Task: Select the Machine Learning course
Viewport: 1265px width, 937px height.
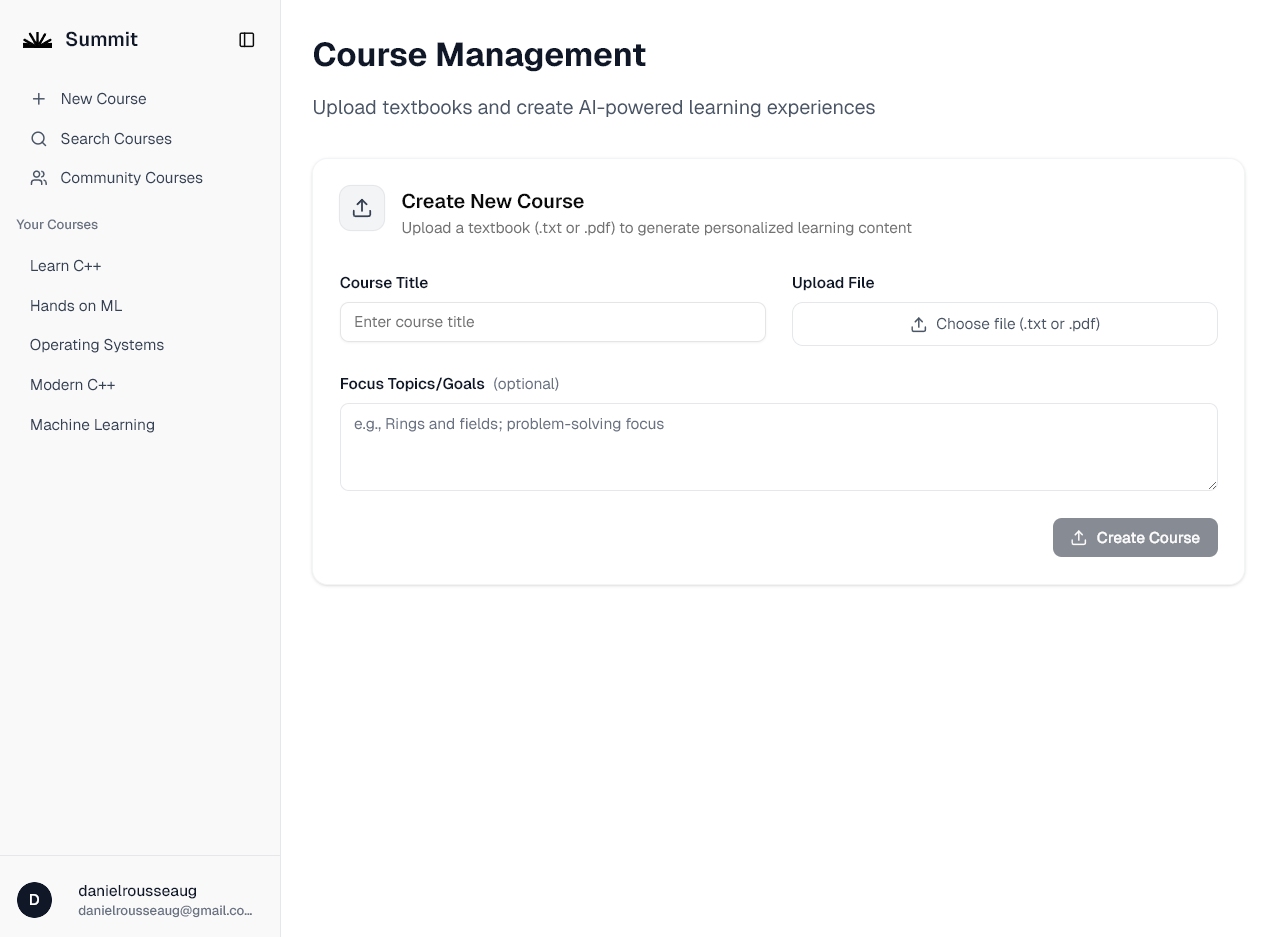Action: coord(92,424)
